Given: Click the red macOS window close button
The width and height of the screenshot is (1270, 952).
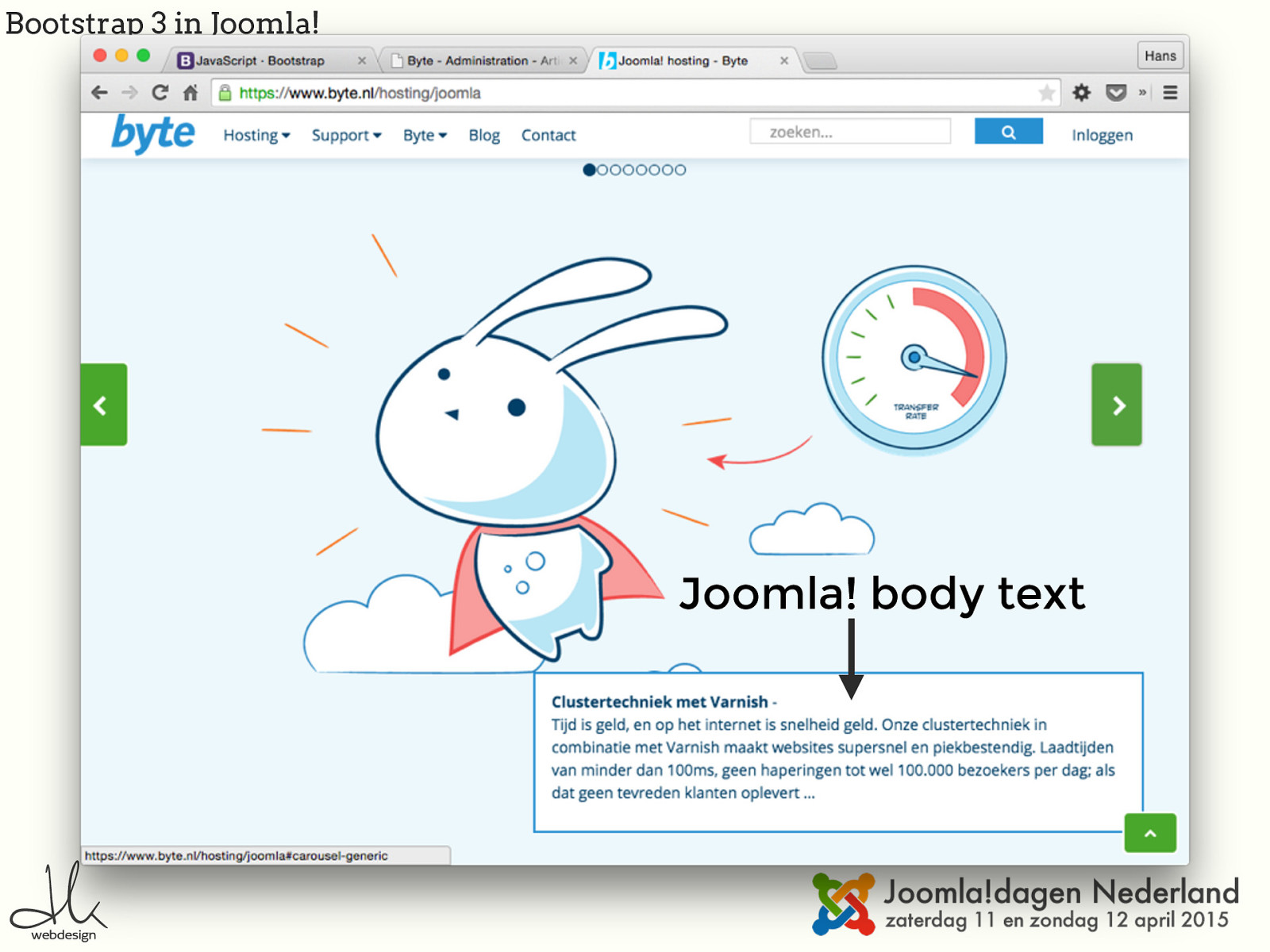Looking at the screenshot, I should tap(100, 56).
